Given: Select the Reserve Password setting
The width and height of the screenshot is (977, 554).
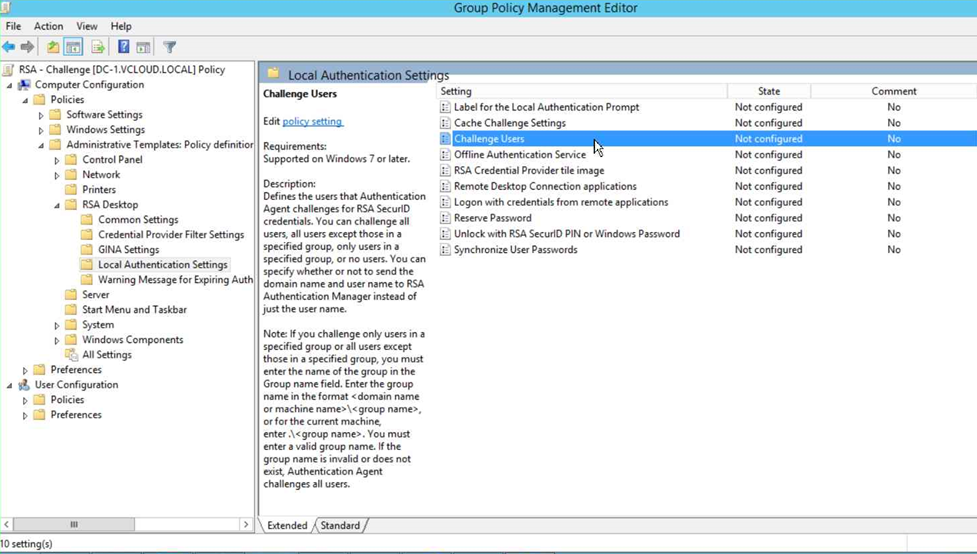Looking at the screenshot, I should pos(492,218).
